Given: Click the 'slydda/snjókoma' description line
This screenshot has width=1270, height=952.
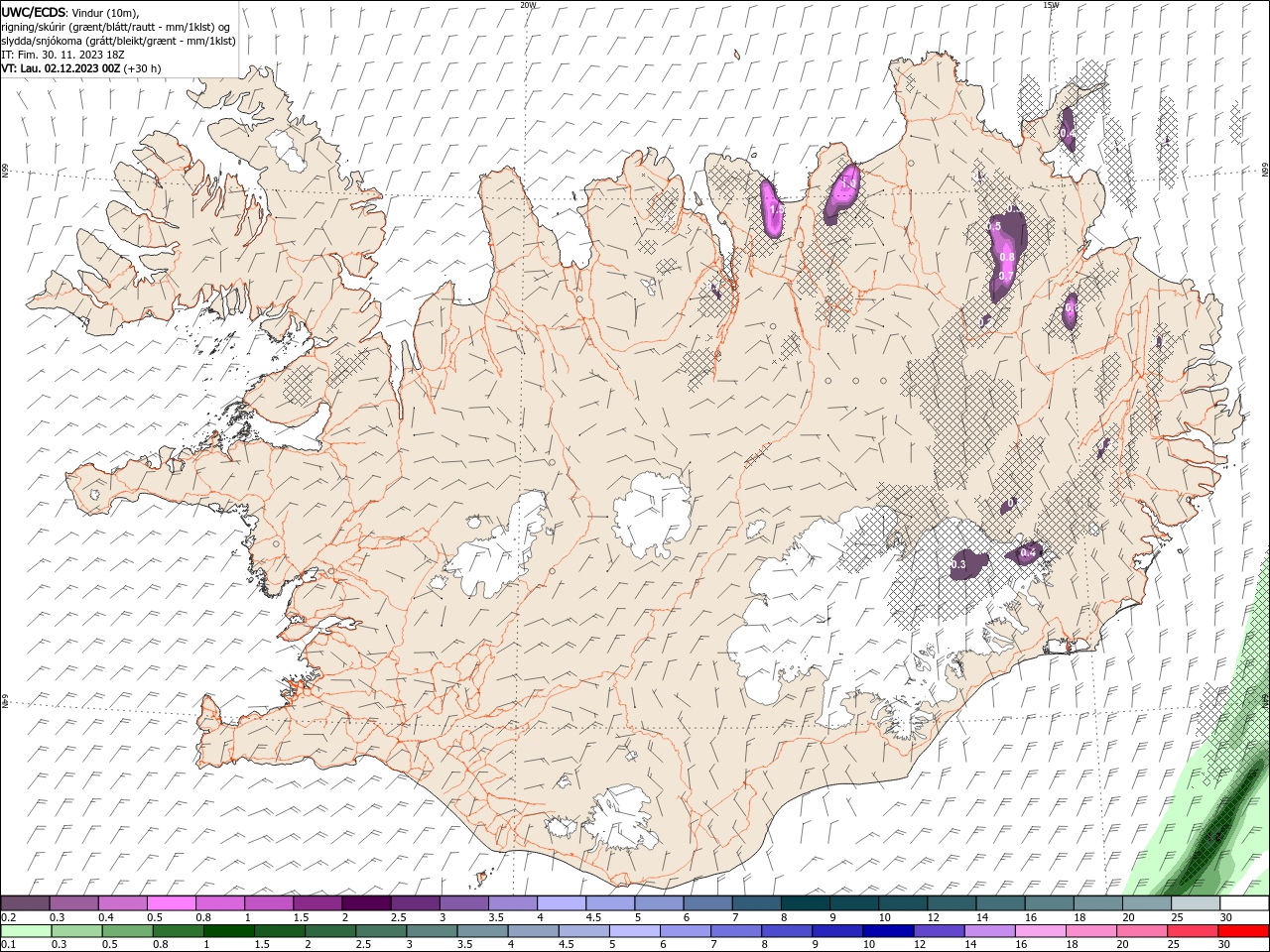Looking at the screenshot, I should (118, 41).
